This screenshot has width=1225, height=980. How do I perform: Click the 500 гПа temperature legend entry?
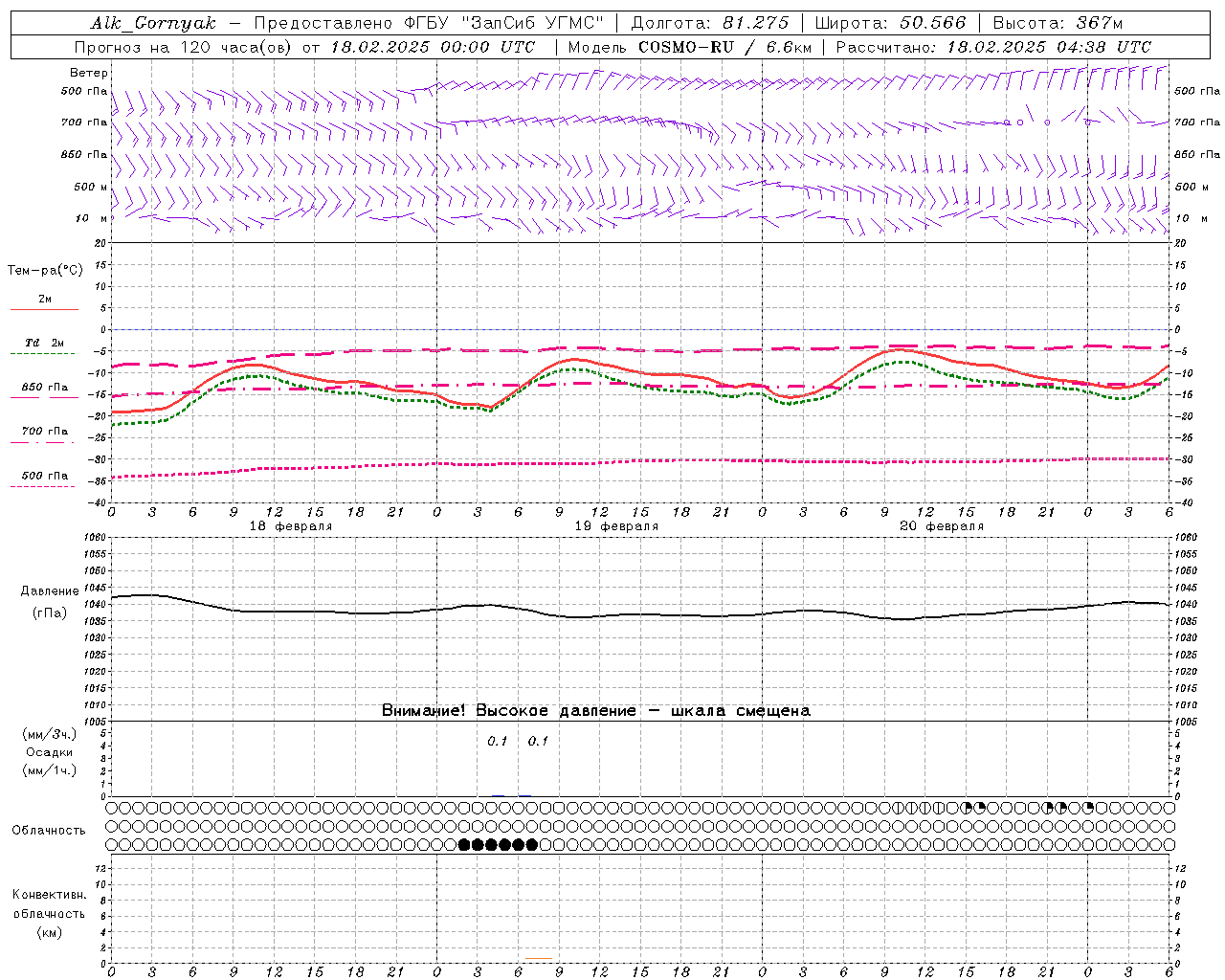pyautogui.click(x=45, y=476)
